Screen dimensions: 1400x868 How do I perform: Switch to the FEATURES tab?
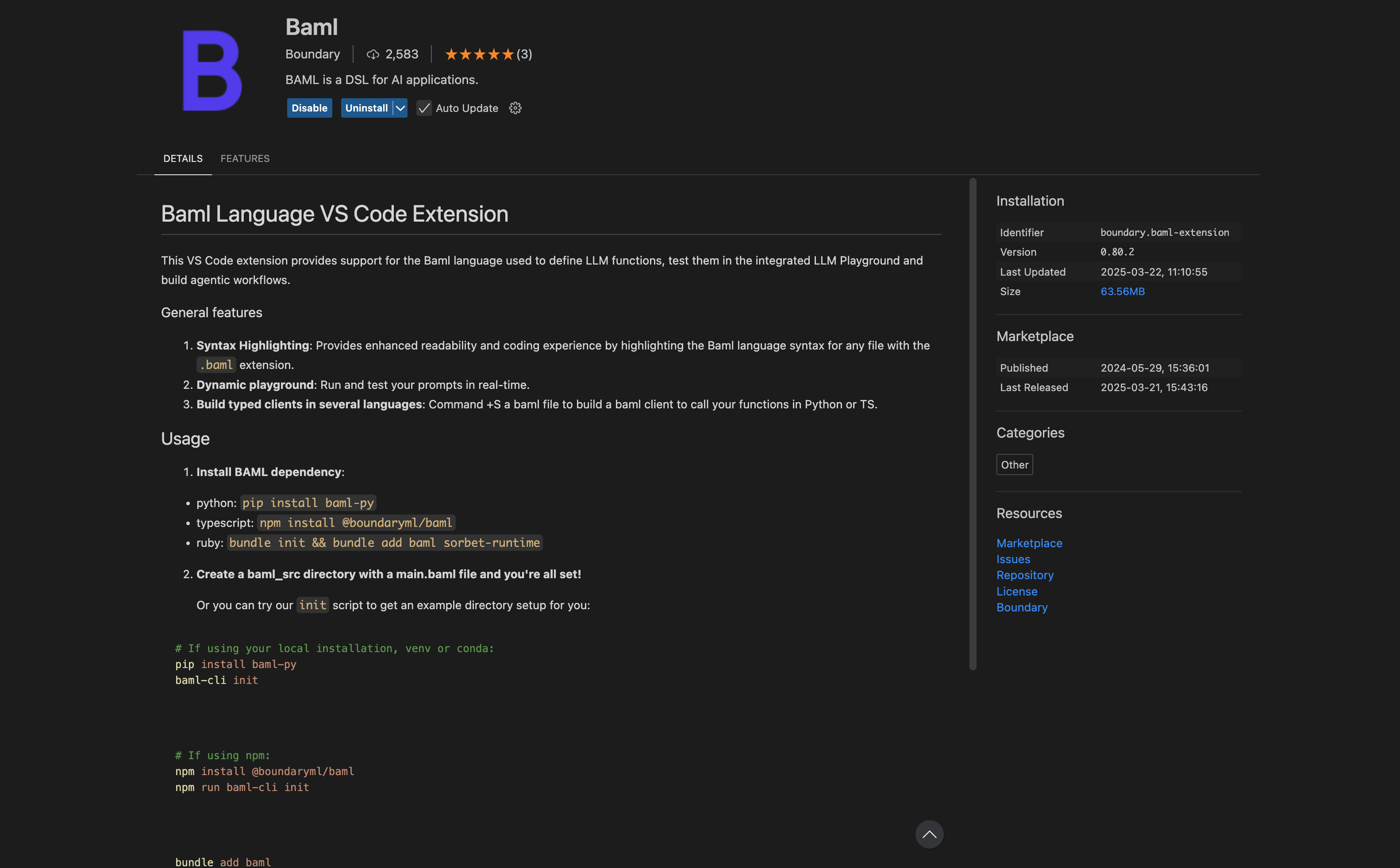pyautogui.click(x=245, y=158)
